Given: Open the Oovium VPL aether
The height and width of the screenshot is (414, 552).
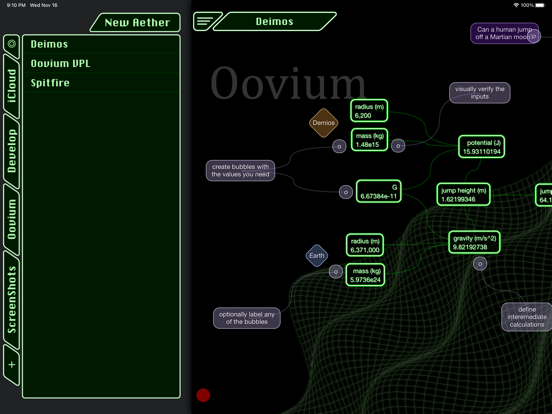Looking at the screenshot, I should coord(101,63).
